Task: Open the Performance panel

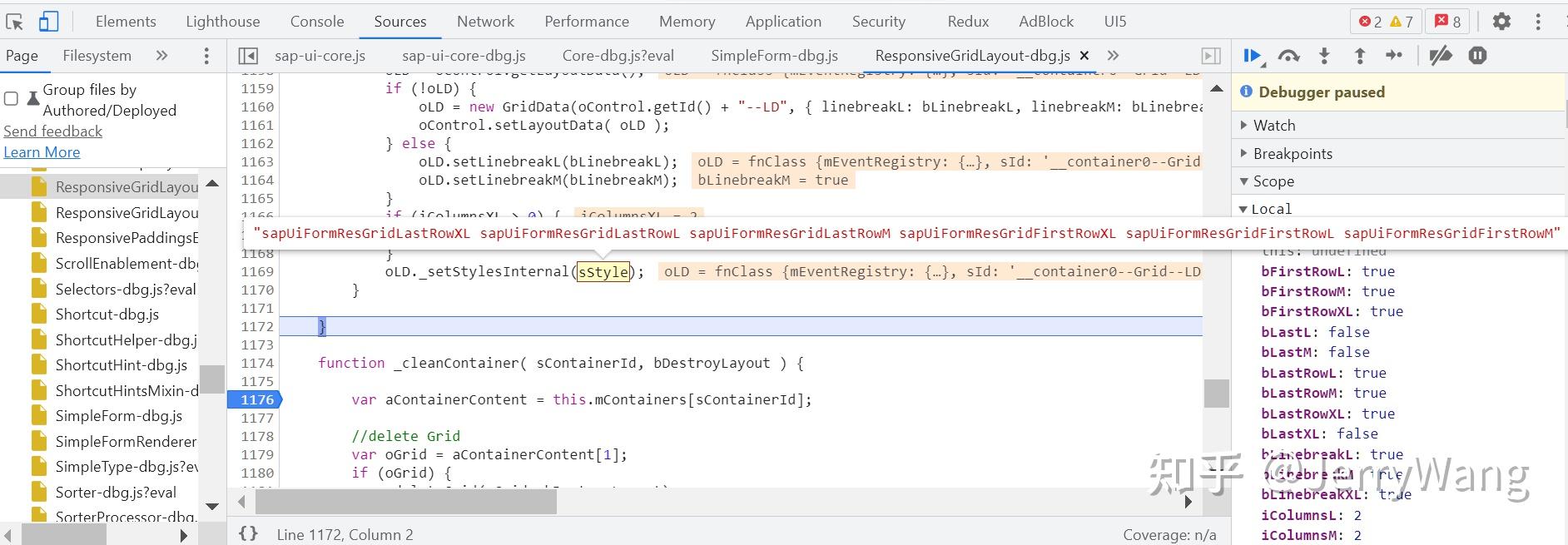Action: 587,22
